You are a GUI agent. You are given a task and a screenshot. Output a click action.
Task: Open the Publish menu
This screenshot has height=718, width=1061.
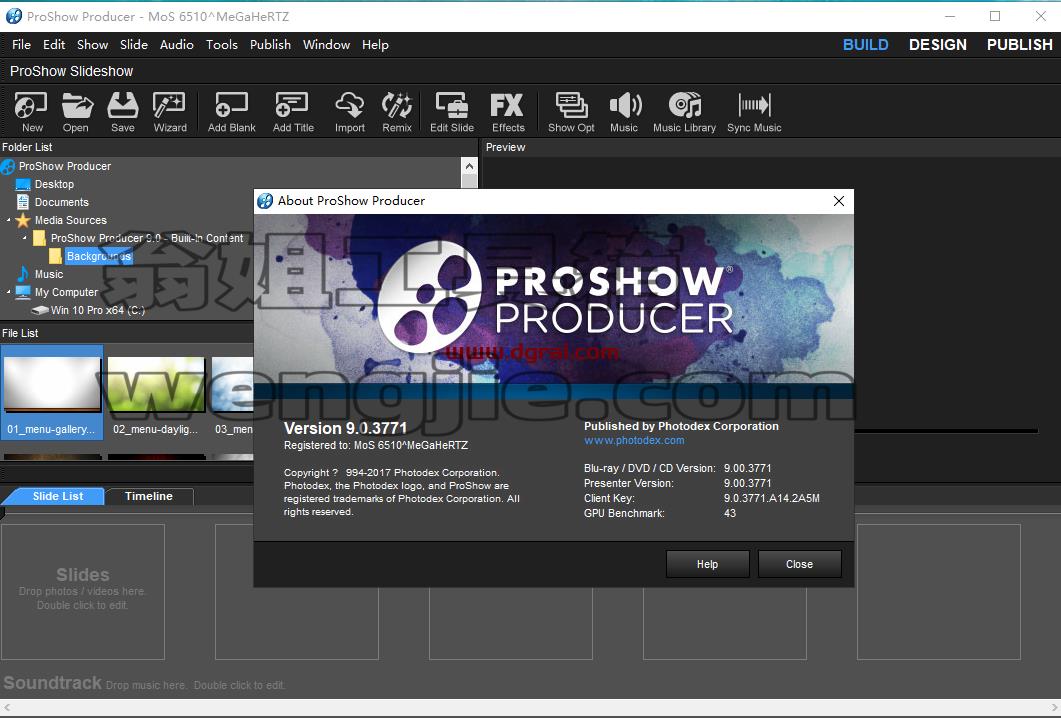(x=270, y=45)
